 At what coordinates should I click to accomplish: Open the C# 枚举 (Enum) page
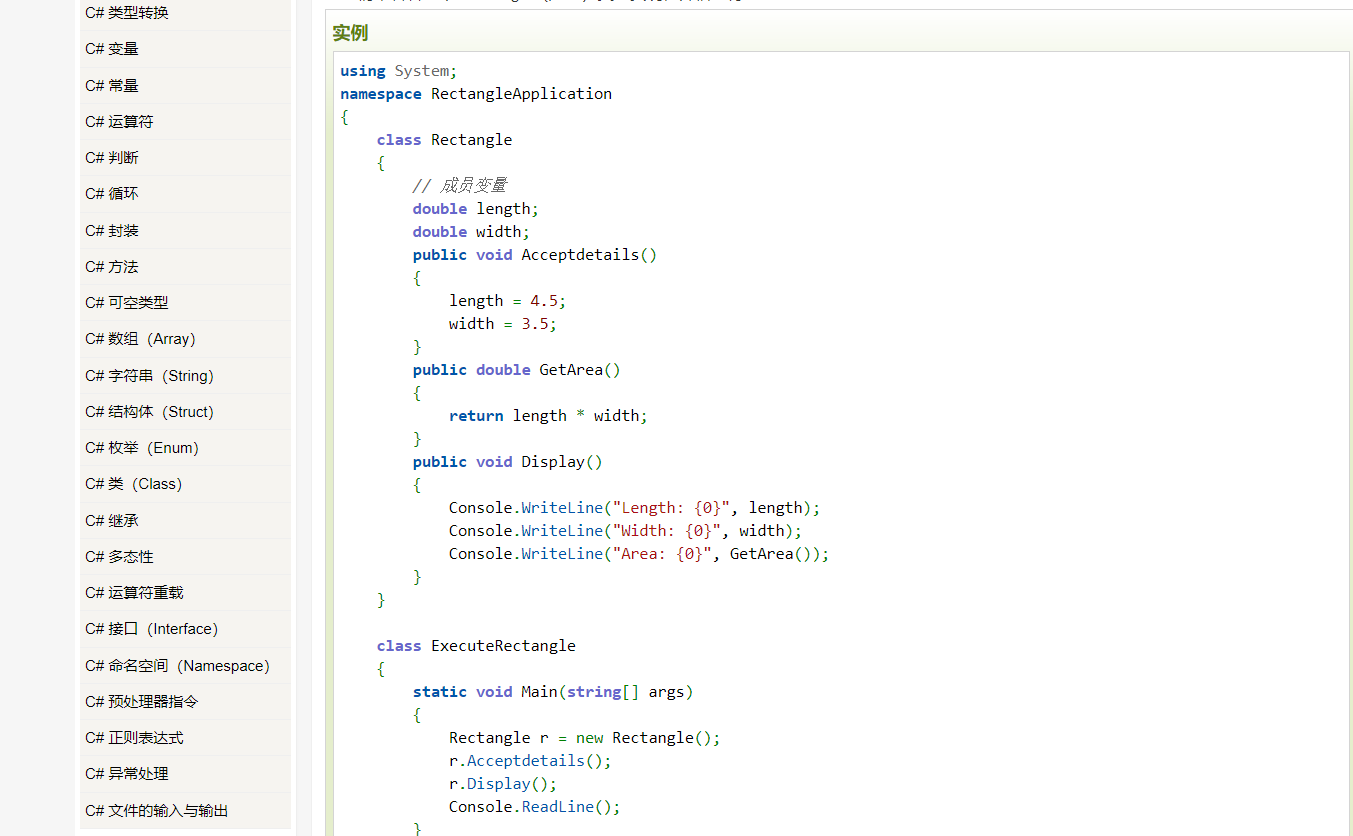click(142, 448)
